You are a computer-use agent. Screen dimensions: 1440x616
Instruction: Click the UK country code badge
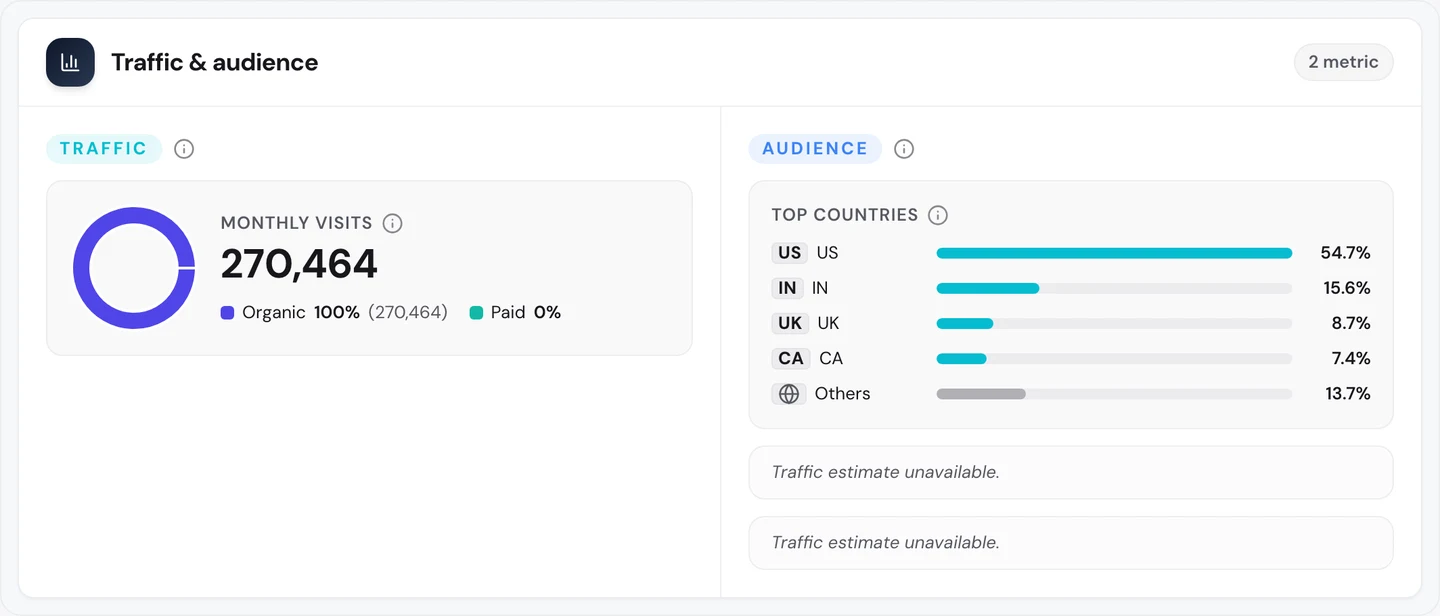click(x=790, y=323)
